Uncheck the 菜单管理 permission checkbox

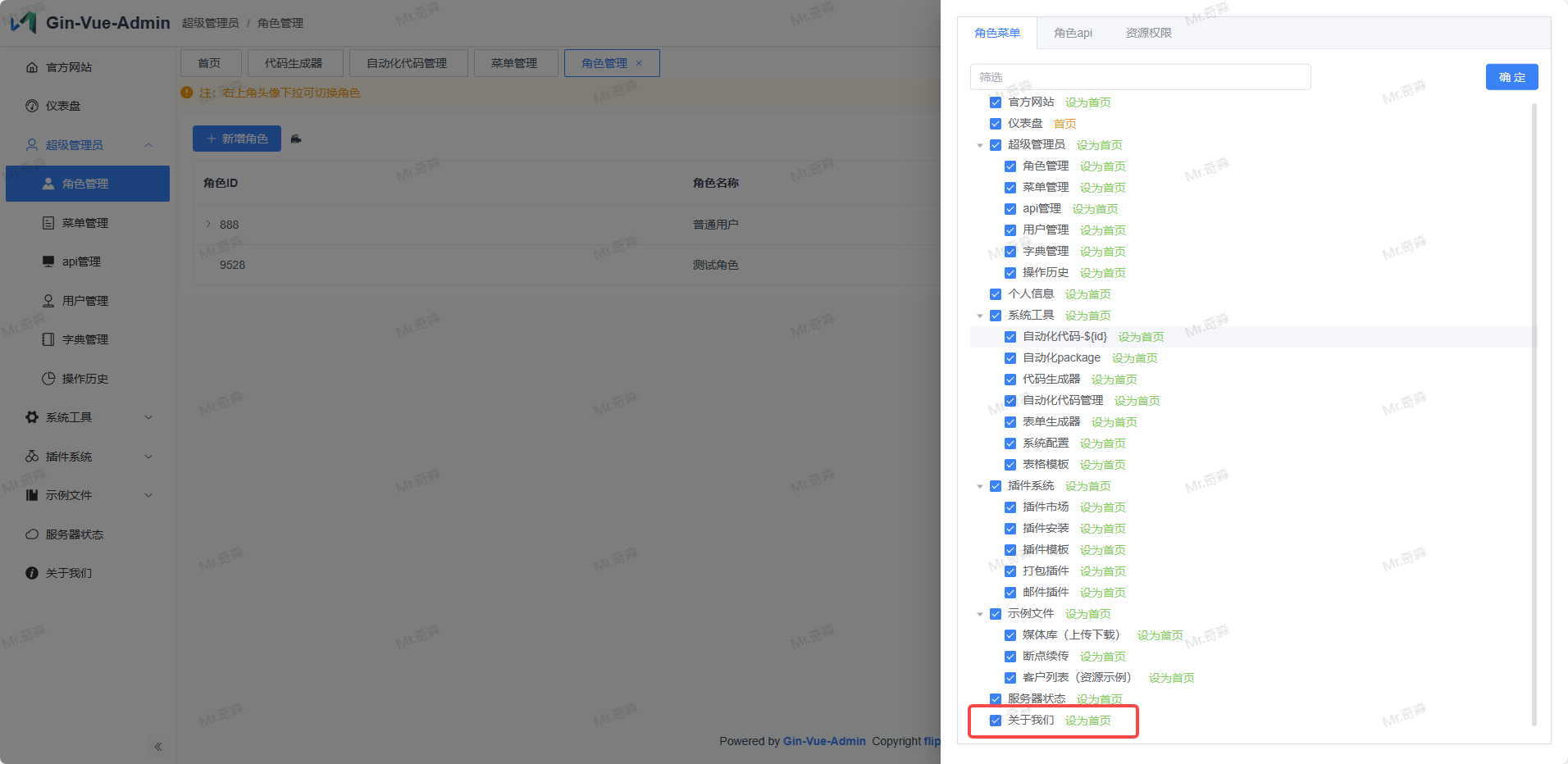pyautogui.click(x=1010, y=188)
